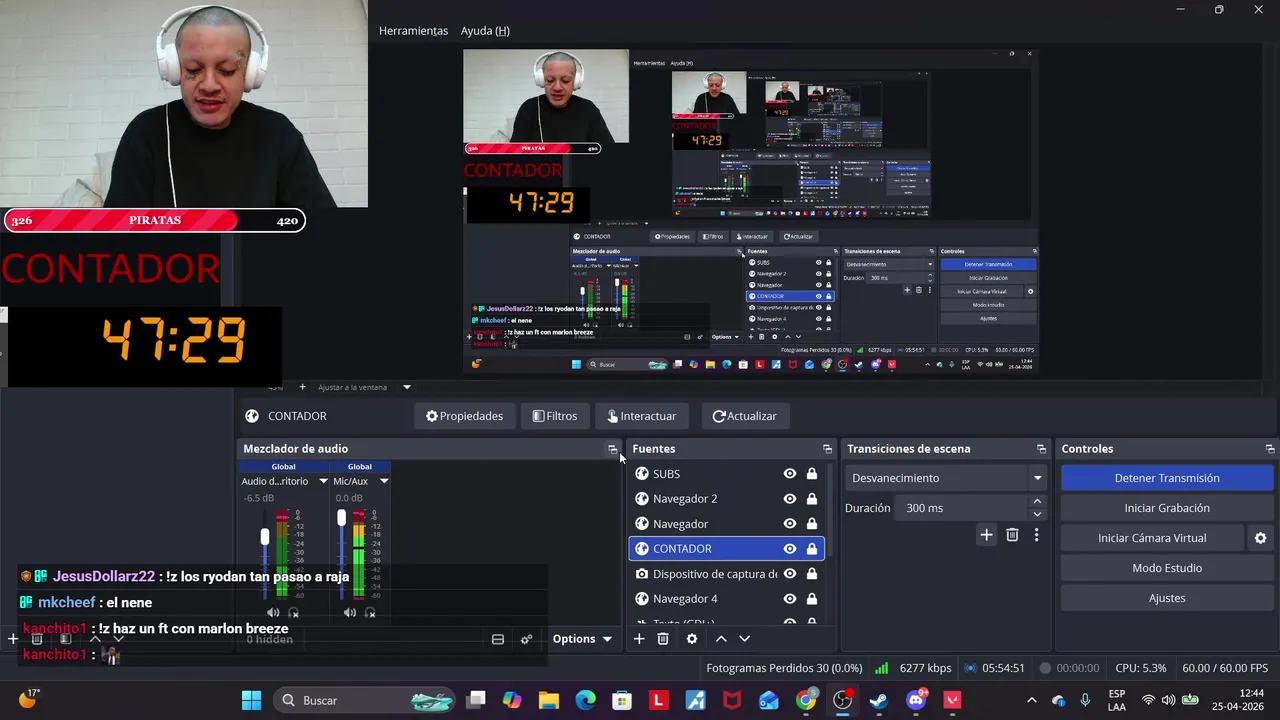1280x720 pixels.
Task: Click Iniciar Cámara Virtual button
Action: 1152,538
